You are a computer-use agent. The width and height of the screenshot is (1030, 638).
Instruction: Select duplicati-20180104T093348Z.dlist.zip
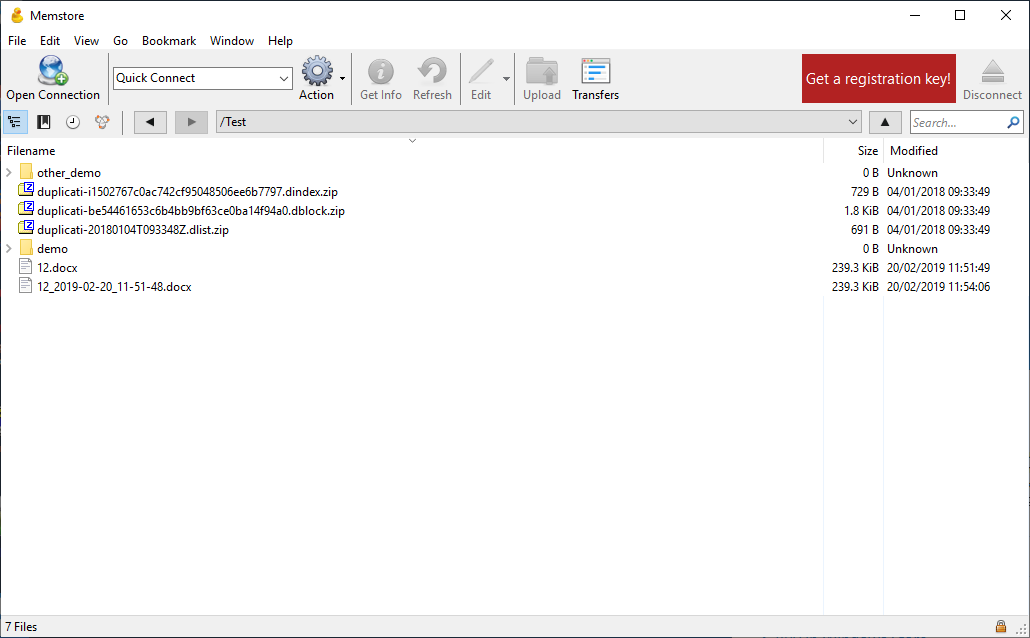coord(133,229)
